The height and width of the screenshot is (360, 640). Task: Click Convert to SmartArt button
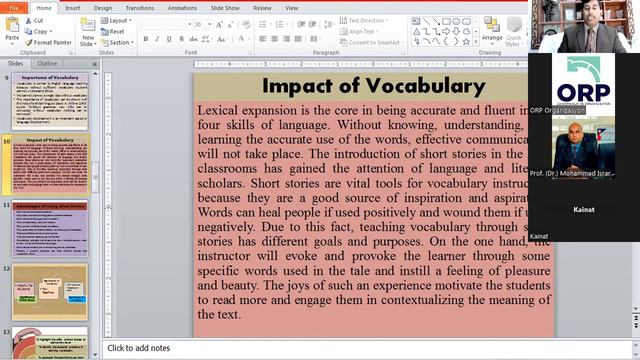click(371, 42)
